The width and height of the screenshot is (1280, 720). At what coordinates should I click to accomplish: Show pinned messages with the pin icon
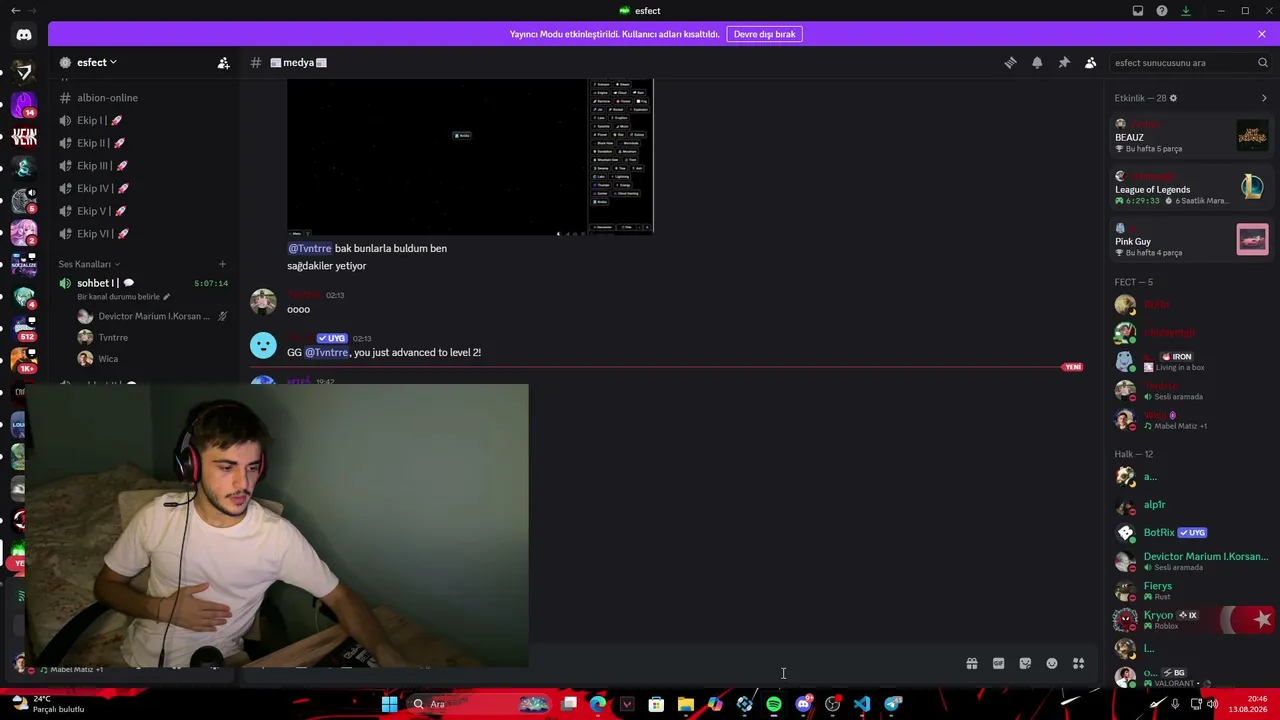click(1064, 63)
